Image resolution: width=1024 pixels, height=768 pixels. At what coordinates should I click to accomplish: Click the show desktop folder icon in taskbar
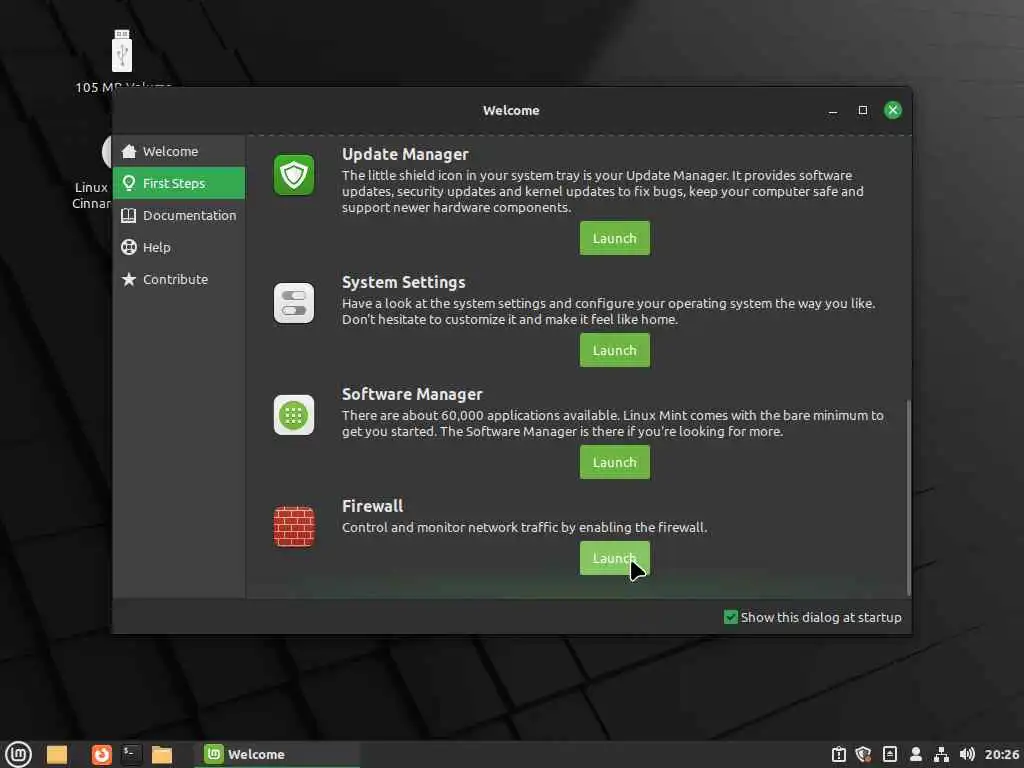[57, 754]
